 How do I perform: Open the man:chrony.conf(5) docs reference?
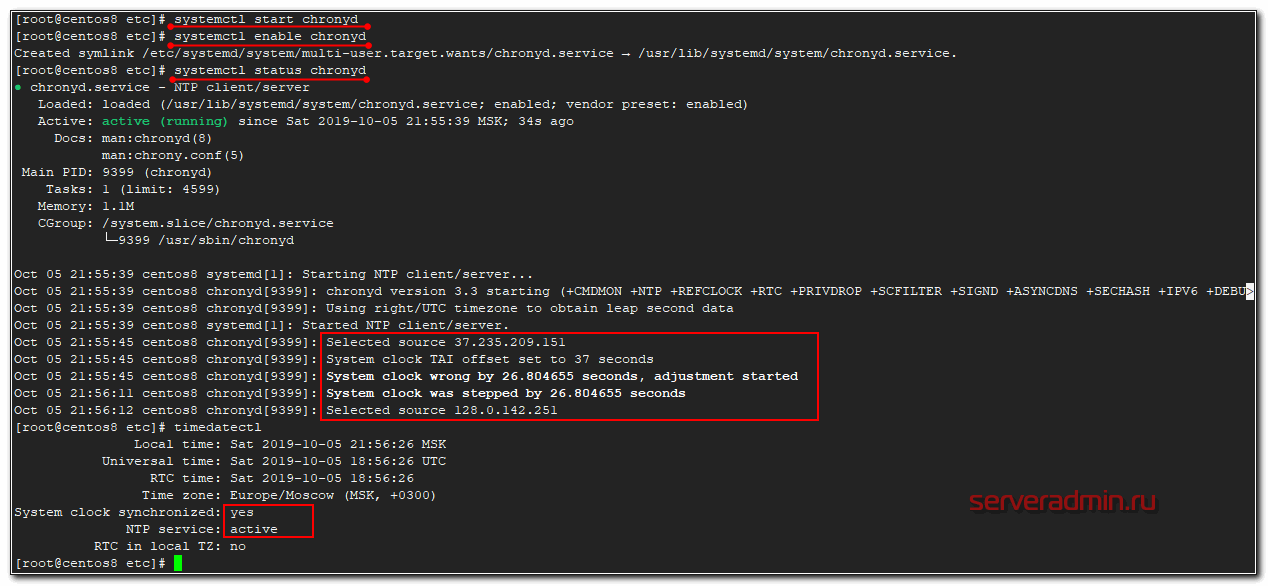point(172,155)
